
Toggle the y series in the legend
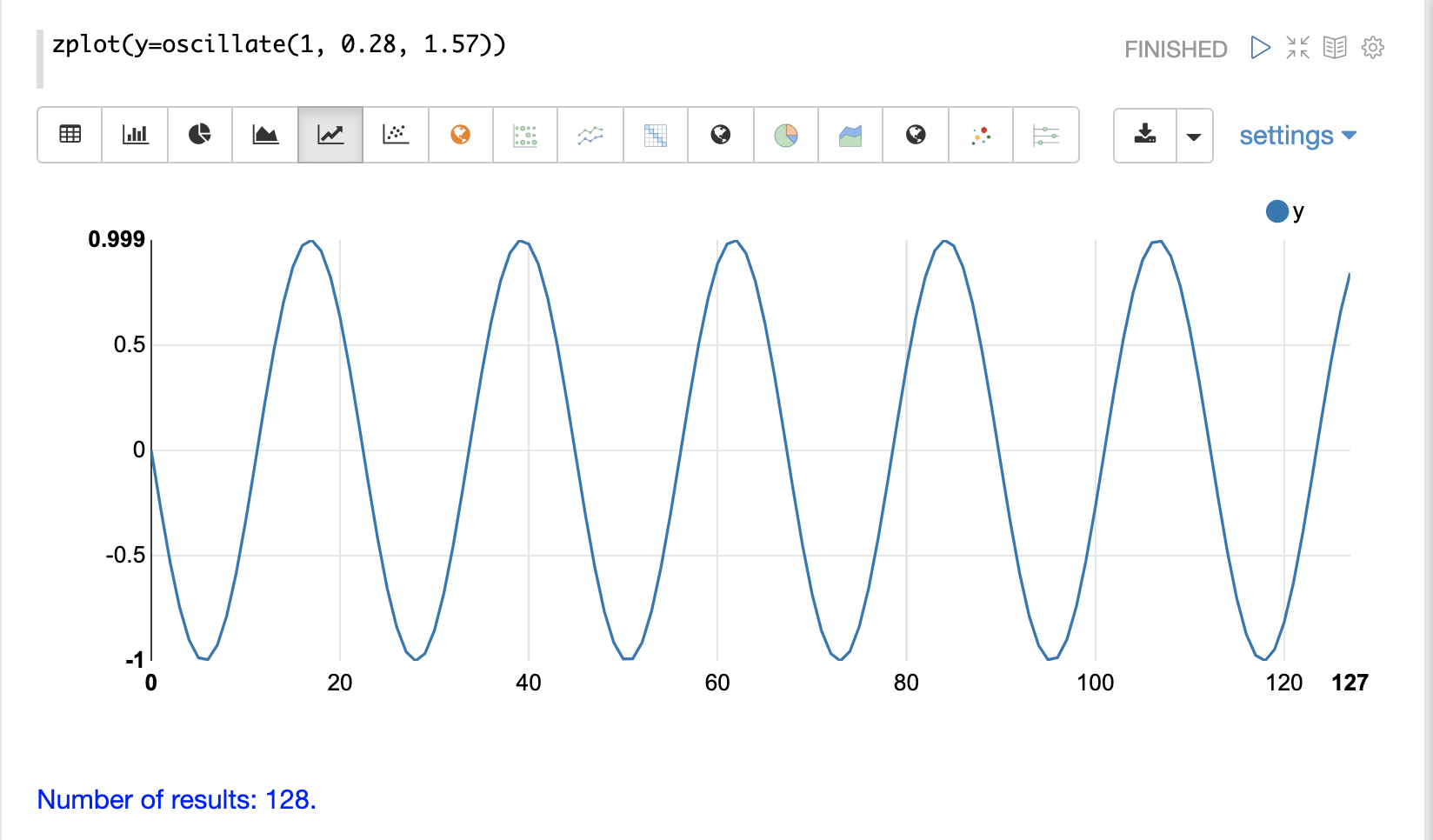[x=1285, y=211]
